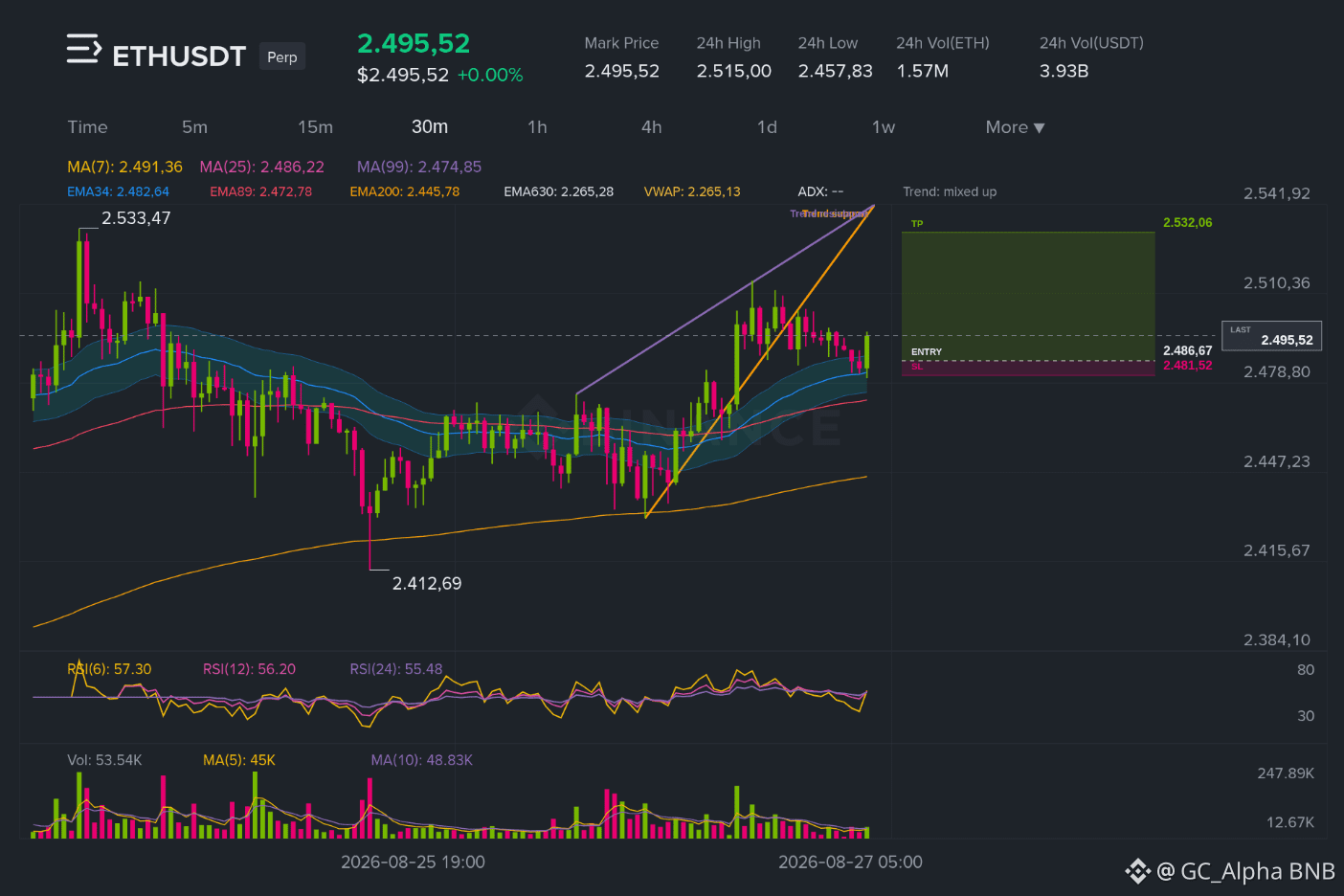Click the volume MA(5): 45K label

pyautogui.click(x=239, y=760)
